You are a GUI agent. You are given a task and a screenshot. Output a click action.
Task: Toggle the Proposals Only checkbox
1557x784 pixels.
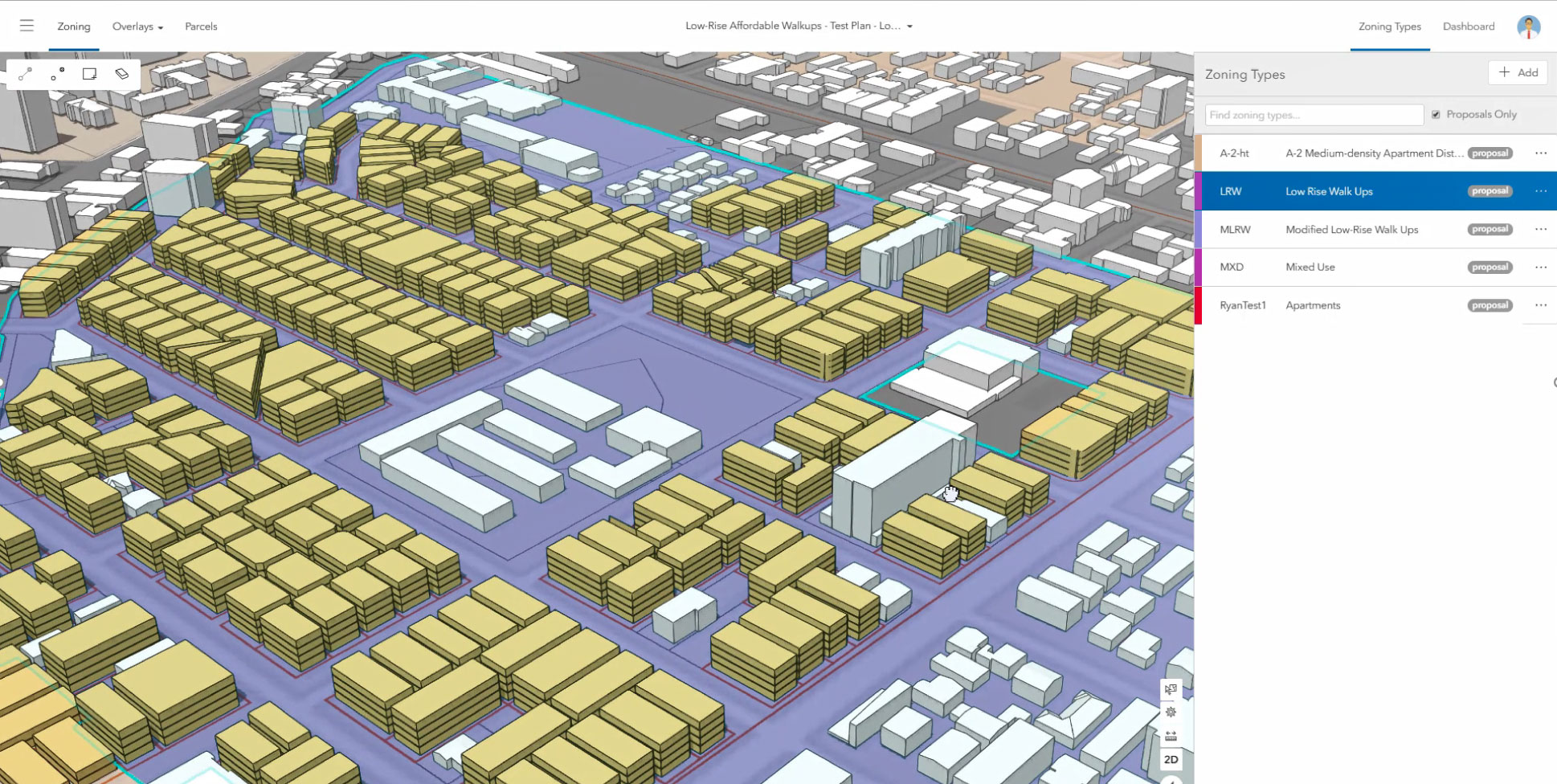1436,115
